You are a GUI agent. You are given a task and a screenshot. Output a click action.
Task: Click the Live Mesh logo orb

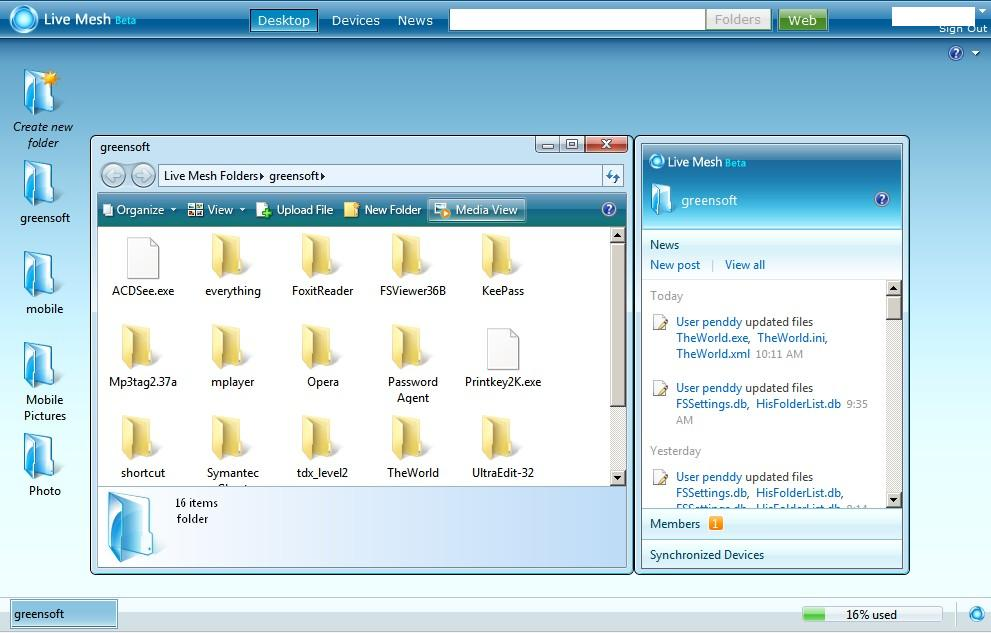24,19
